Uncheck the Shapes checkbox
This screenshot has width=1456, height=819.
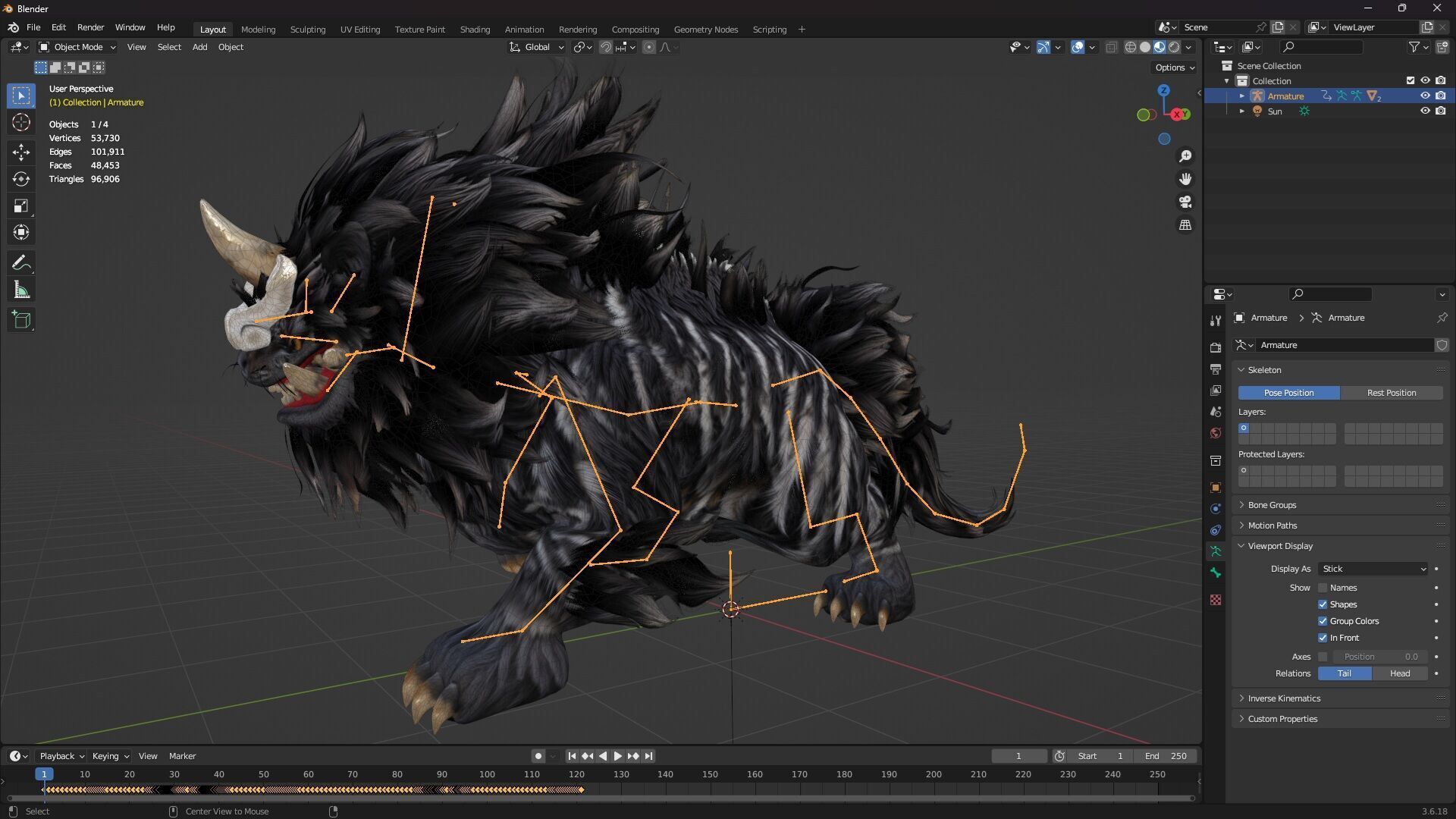(1323, 604)
